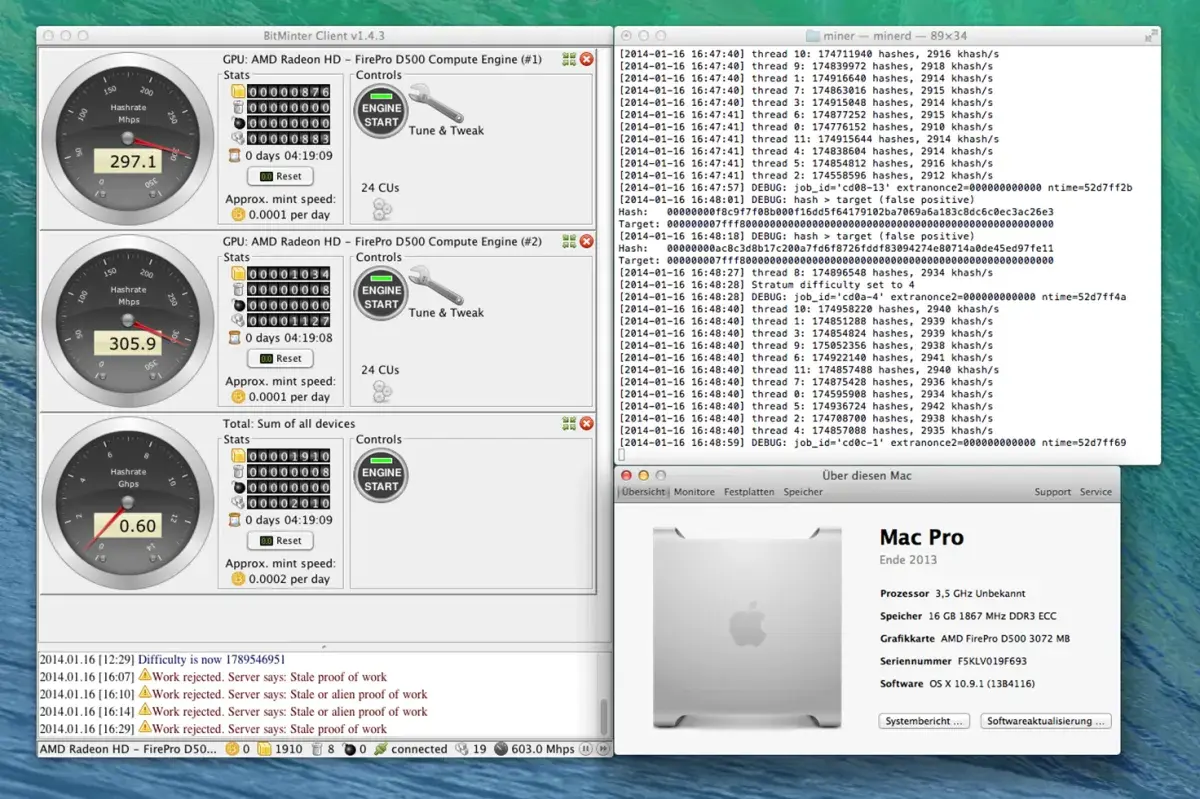Open the Festplatten tab
Screen dimensions: 1200x799
point(749,492)
